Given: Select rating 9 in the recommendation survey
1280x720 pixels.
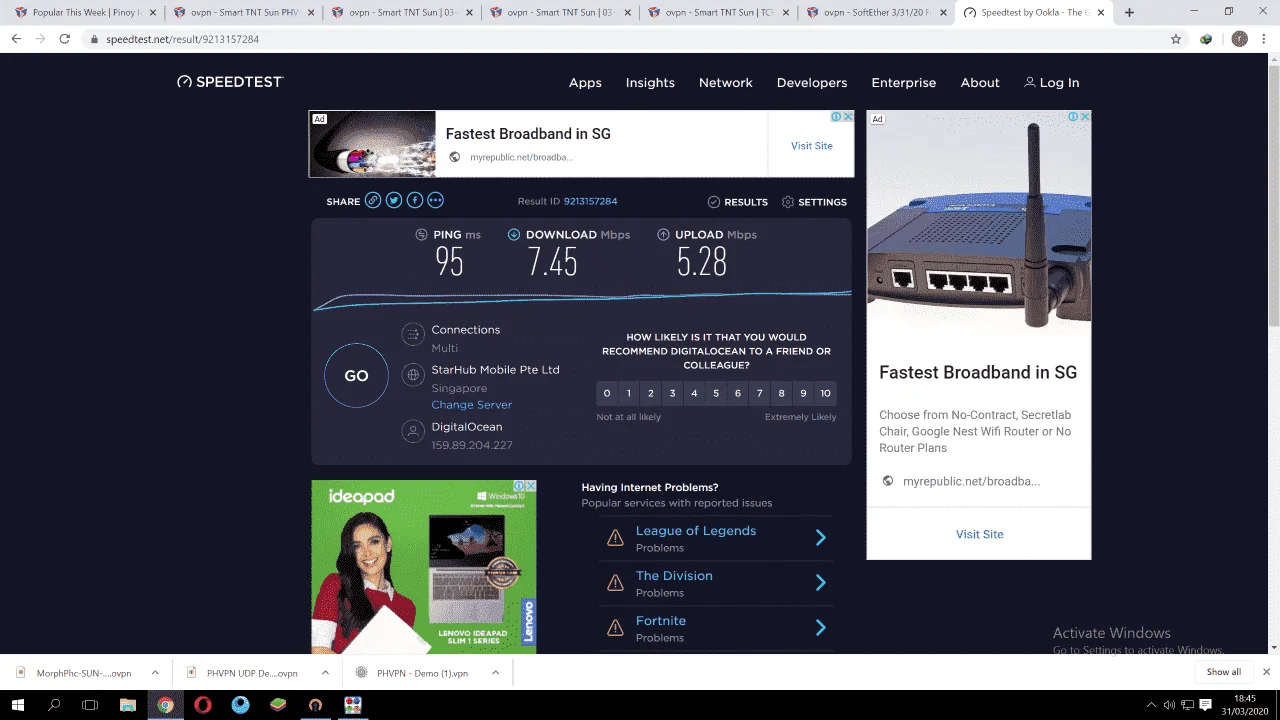Looking at the screenshot, I should [x=803, y=393].
